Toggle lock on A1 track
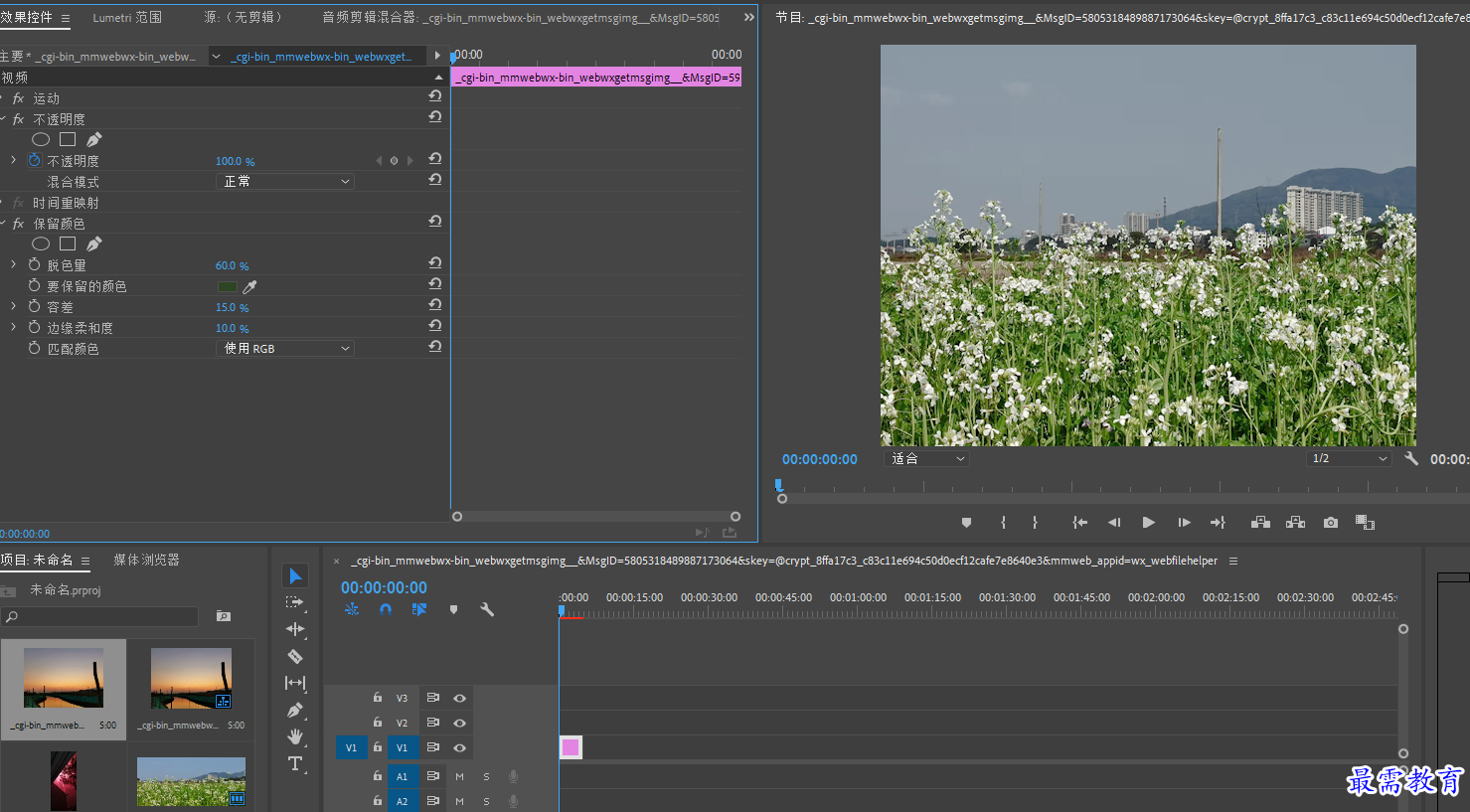The image size is (1470, 812). pos(378,775)
